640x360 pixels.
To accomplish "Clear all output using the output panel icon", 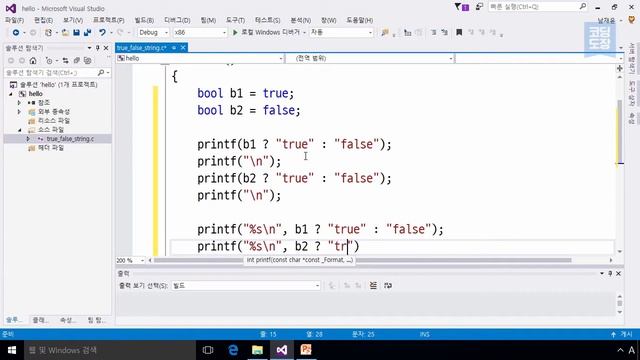I will pos(373,285).
